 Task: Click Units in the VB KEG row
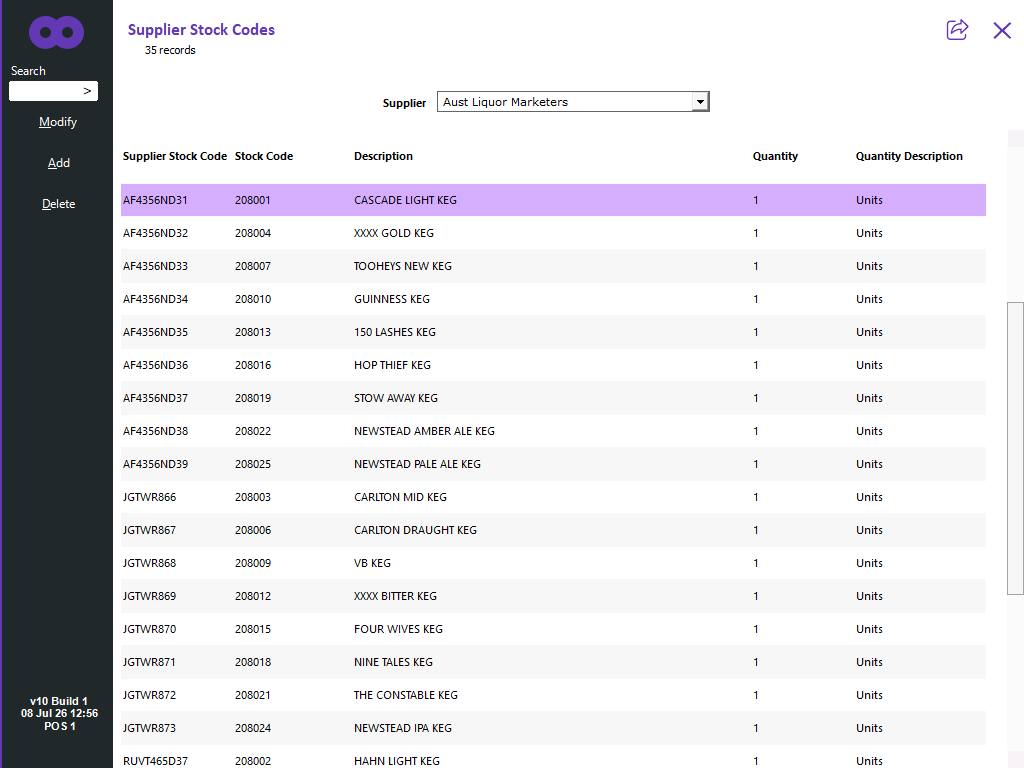coord(869,563)
